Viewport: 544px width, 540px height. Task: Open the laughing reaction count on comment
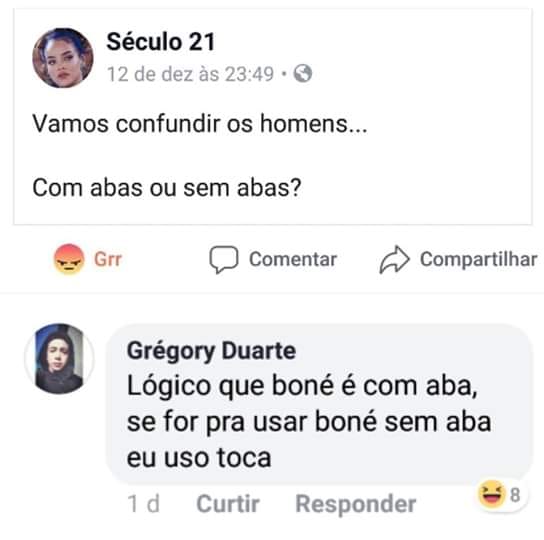tap(502, 494)
